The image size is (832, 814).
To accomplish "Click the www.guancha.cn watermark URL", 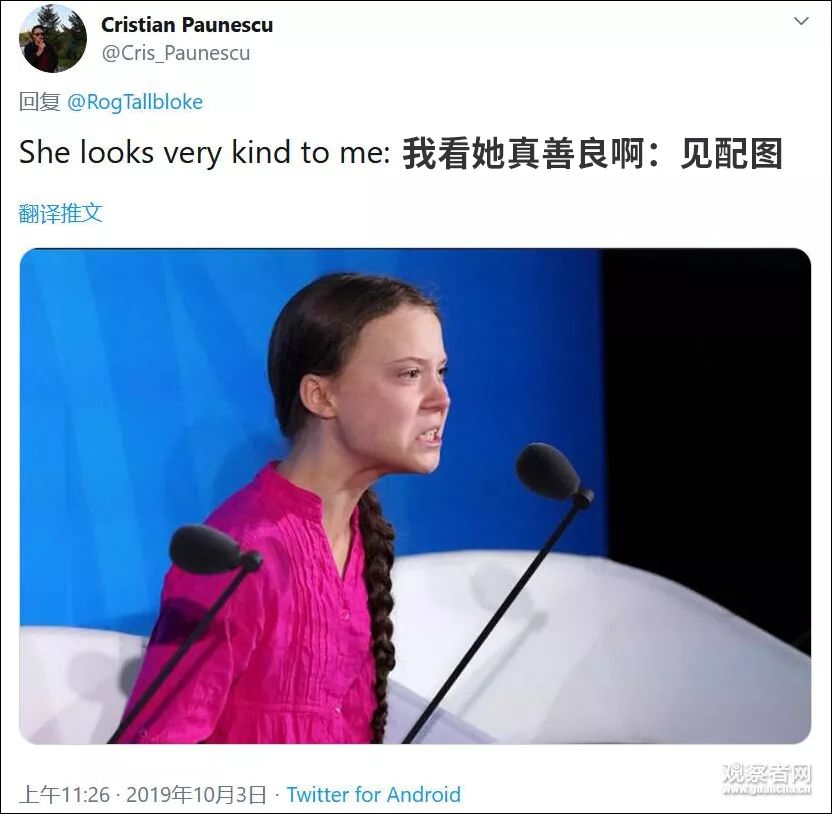I will (767, 790).
